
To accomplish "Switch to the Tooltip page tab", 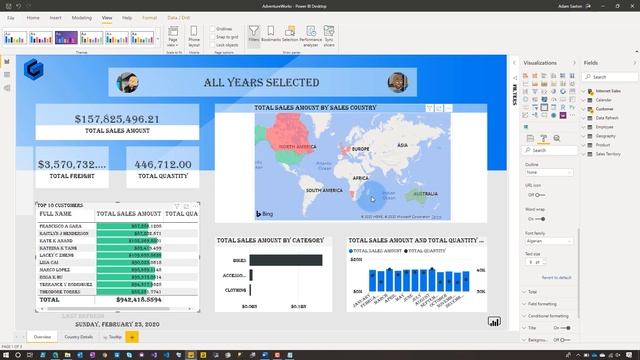I will tap(112, 337).
